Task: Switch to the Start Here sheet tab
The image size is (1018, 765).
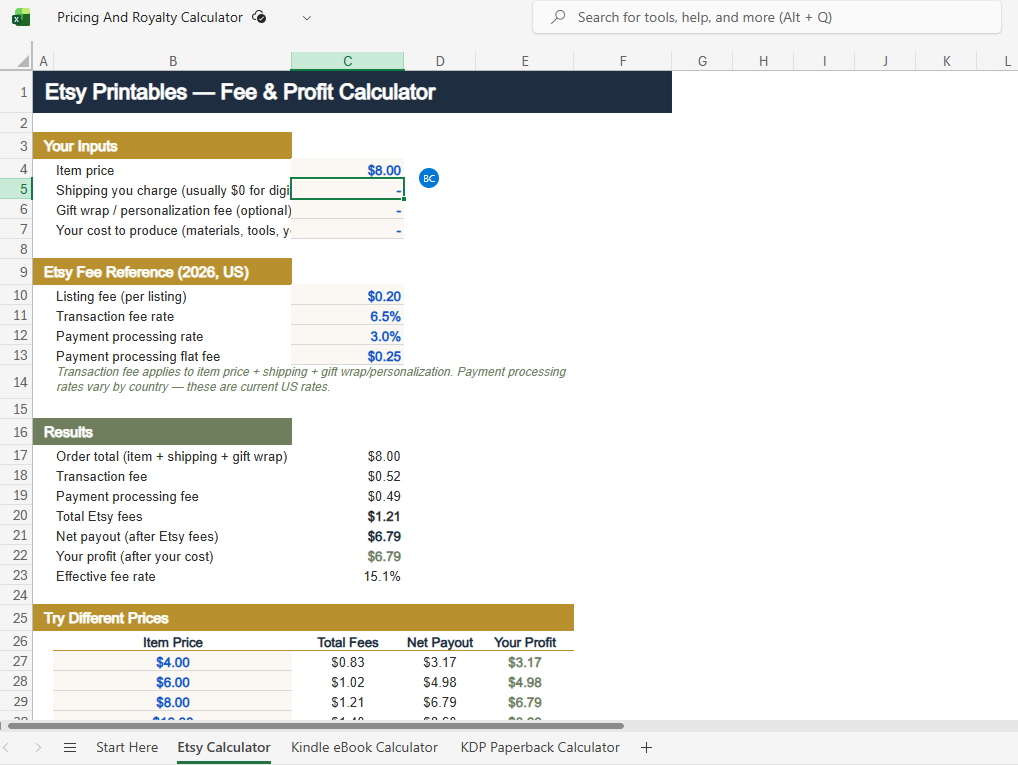Action: 127,747
